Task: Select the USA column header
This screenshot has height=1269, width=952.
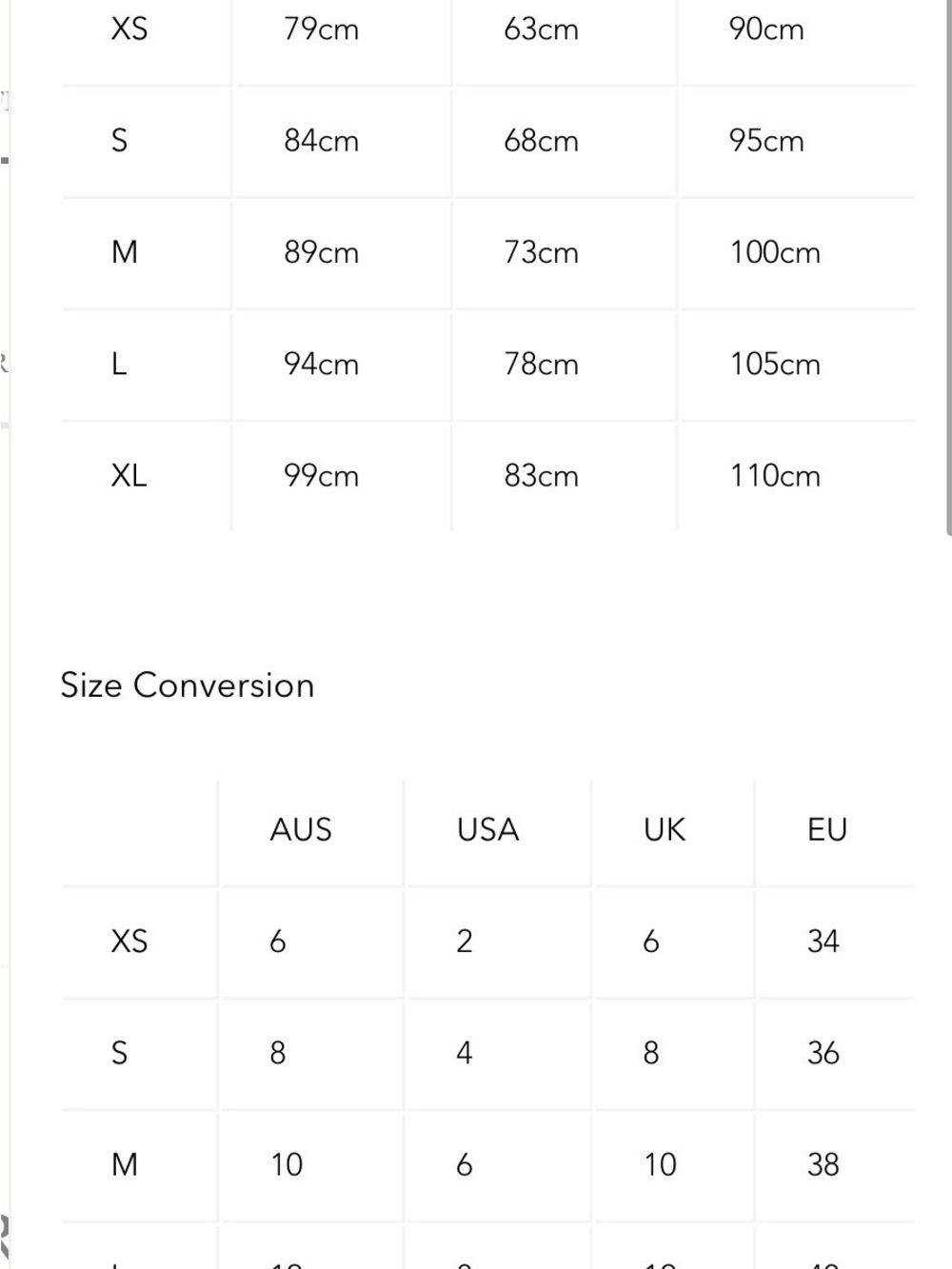Action: coord(487,830)
